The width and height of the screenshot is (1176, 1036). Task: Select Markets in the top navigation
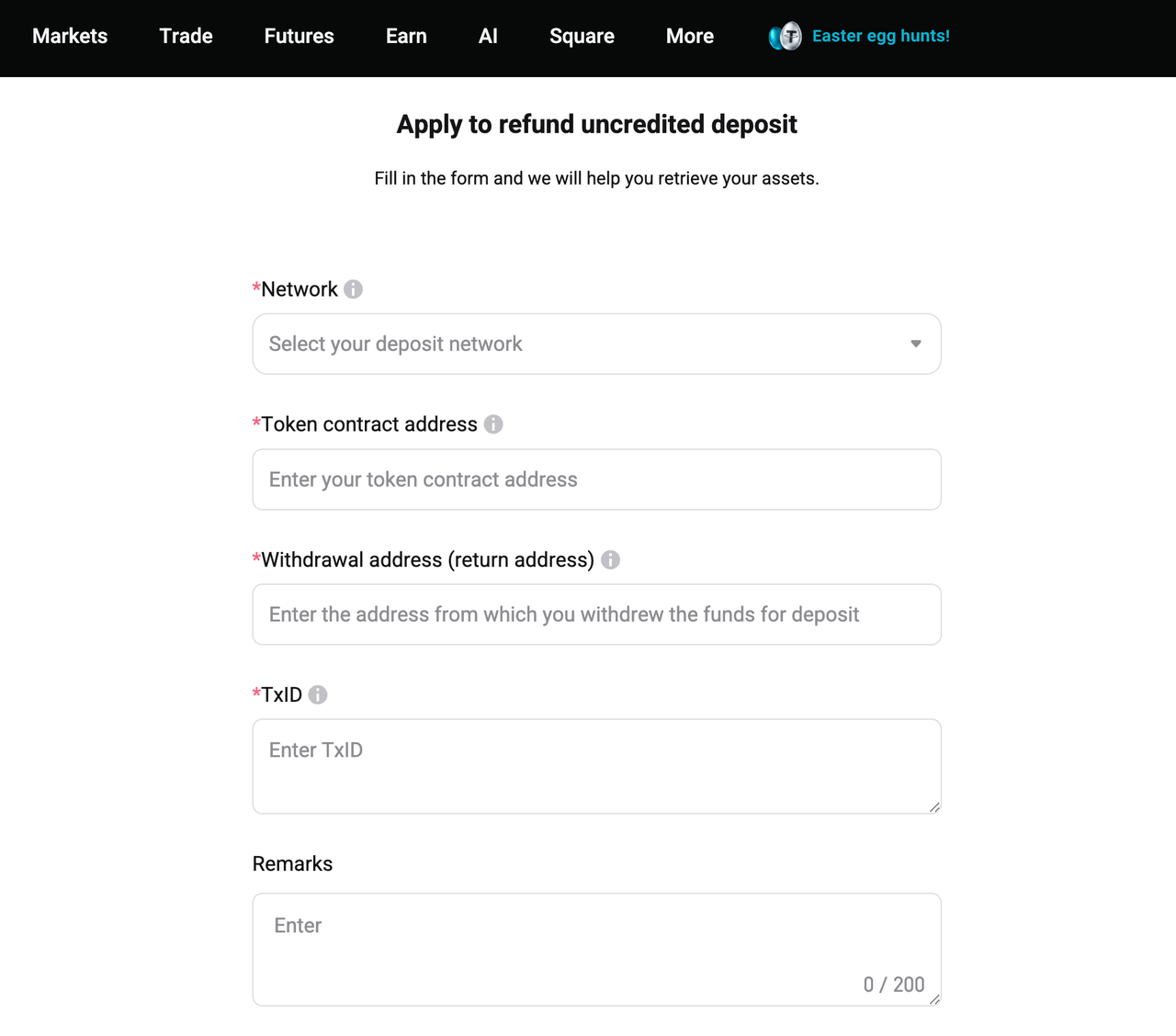point(69,36)
